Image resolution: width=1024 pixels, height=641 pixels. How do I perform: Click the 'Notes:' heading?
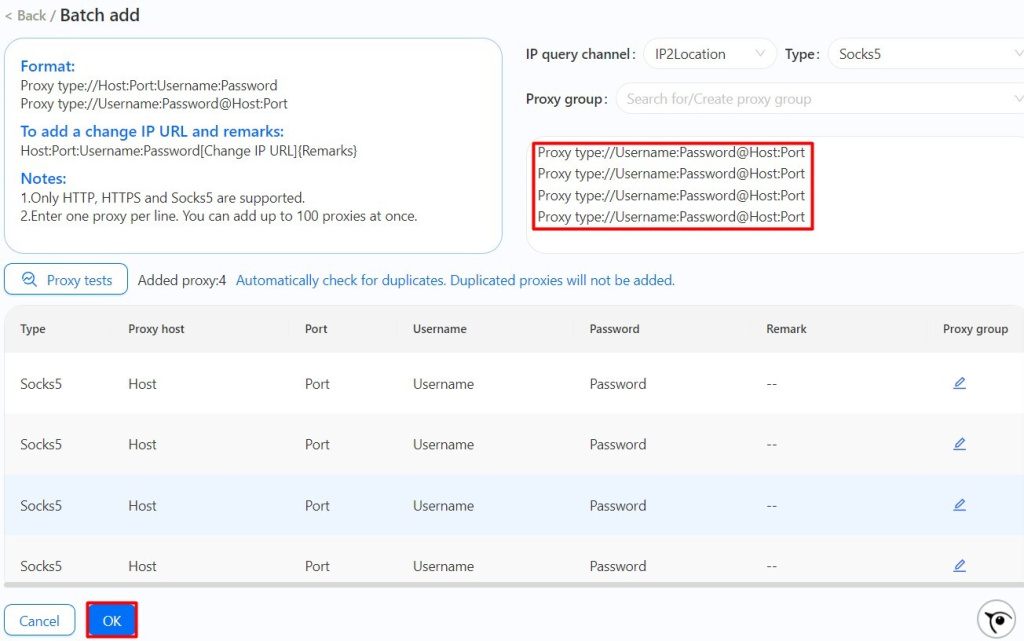pyautogui.click(x=43, y=178)
